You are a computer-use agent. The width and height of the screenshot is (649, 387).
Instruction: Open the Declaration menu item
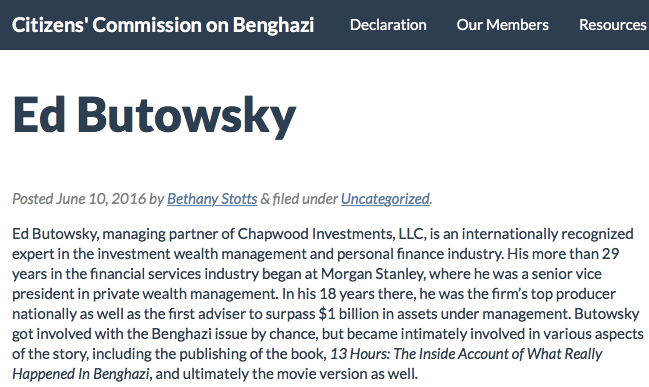388,25
